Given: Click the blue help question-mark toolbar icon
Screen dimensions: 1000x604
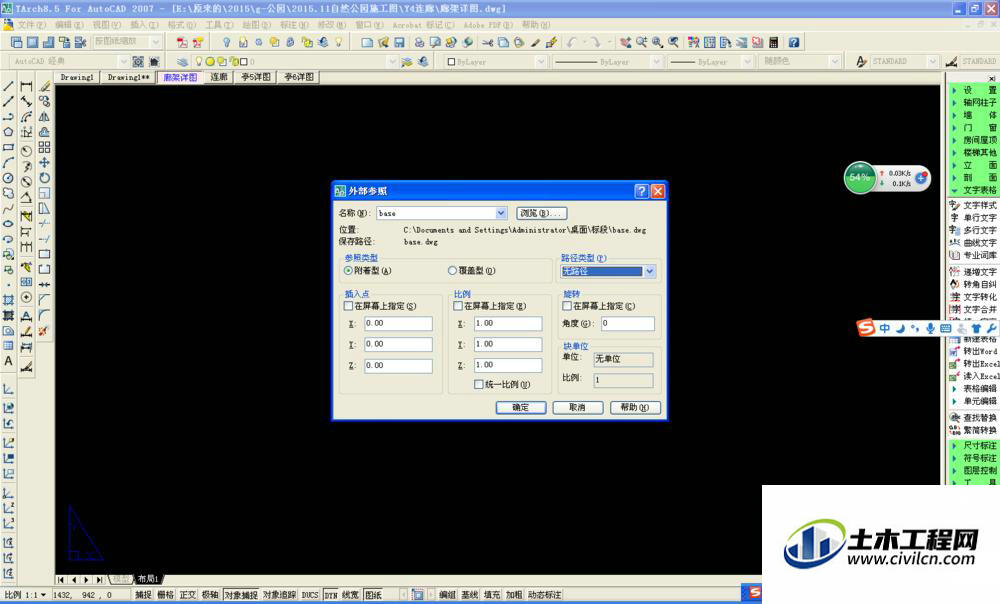Looking at the screenshot, I should click(794, 42).
